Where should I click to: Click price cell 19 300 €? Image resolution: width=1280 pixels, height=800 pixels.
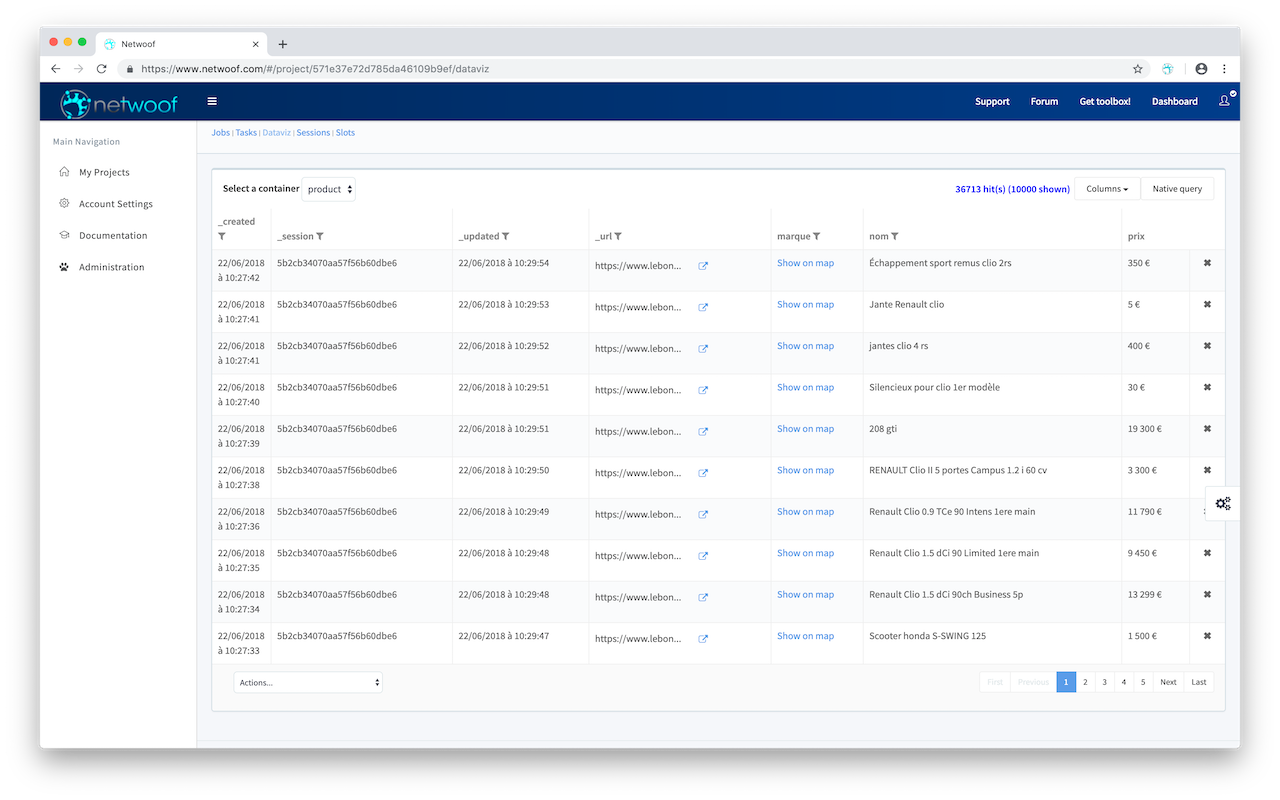[1144, 429]
